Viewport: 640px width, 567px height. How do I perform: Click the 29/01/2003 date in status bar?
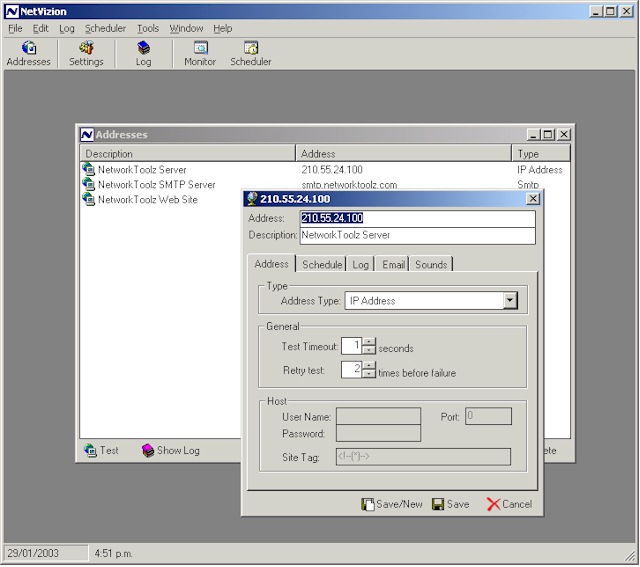pyautogui.click(x=33, y=553)
